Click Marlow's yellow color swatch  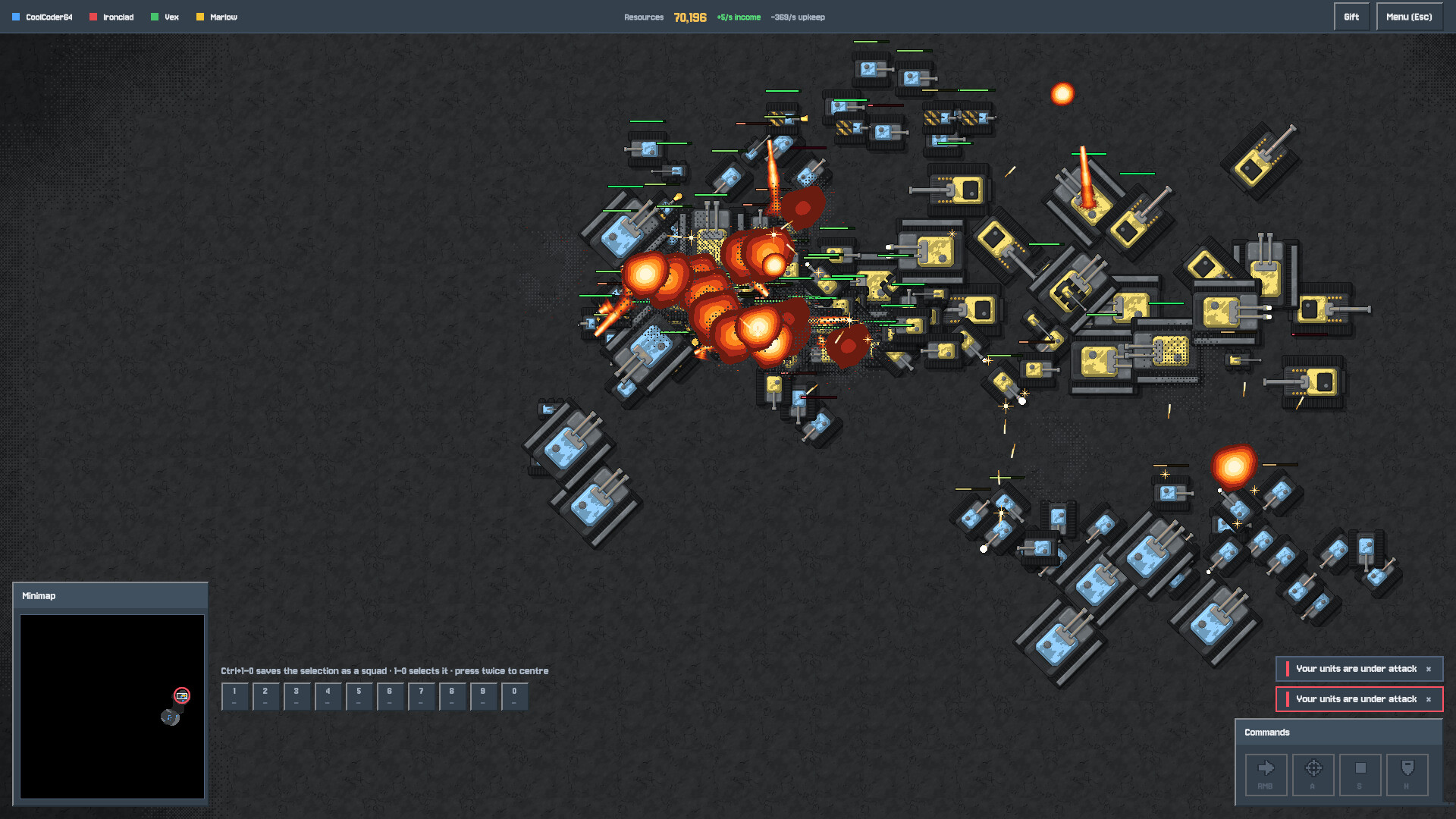pyautogui.click(x=200, y=17)
